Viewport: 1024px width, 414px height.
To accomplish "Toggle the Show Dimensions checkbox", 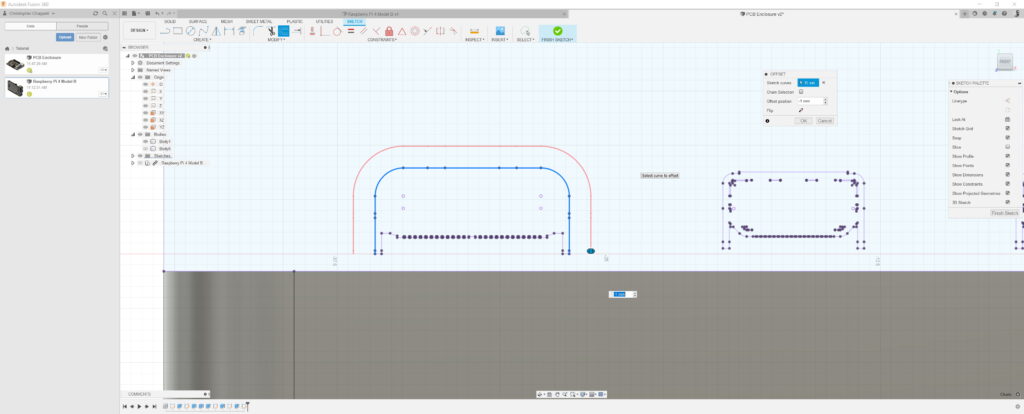I will pos(1008,174).
